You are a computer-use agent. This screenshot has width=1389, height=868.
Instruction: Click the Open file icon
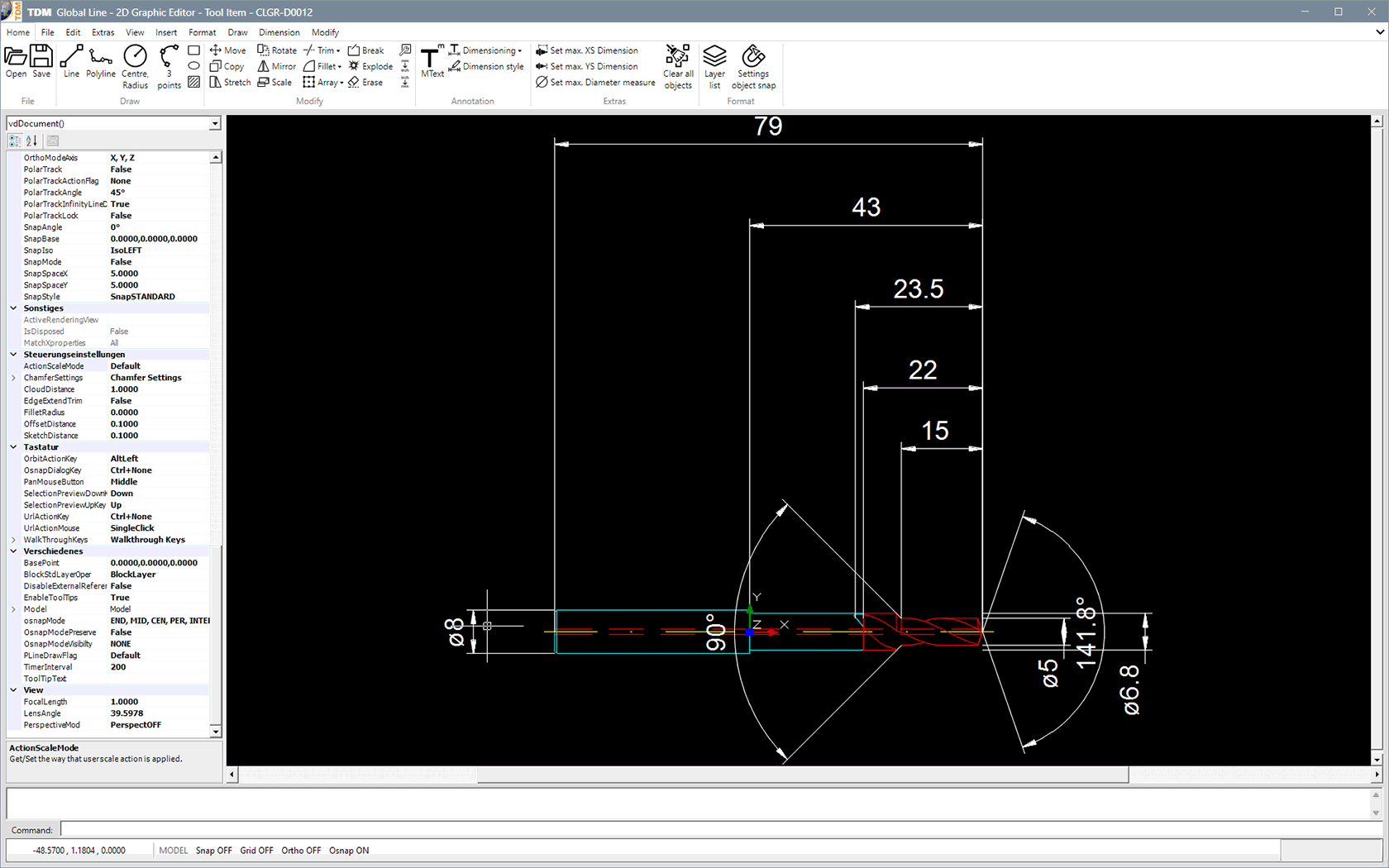pyautogui.click(x=16, y=62)
